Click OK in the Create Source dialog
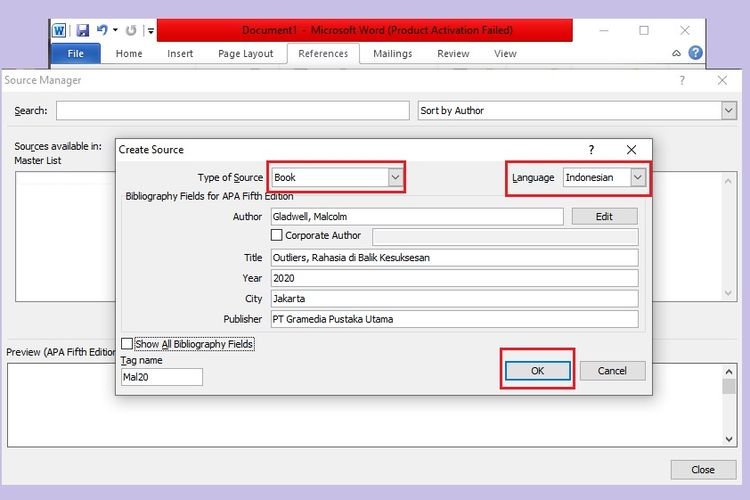 (538, 371)
